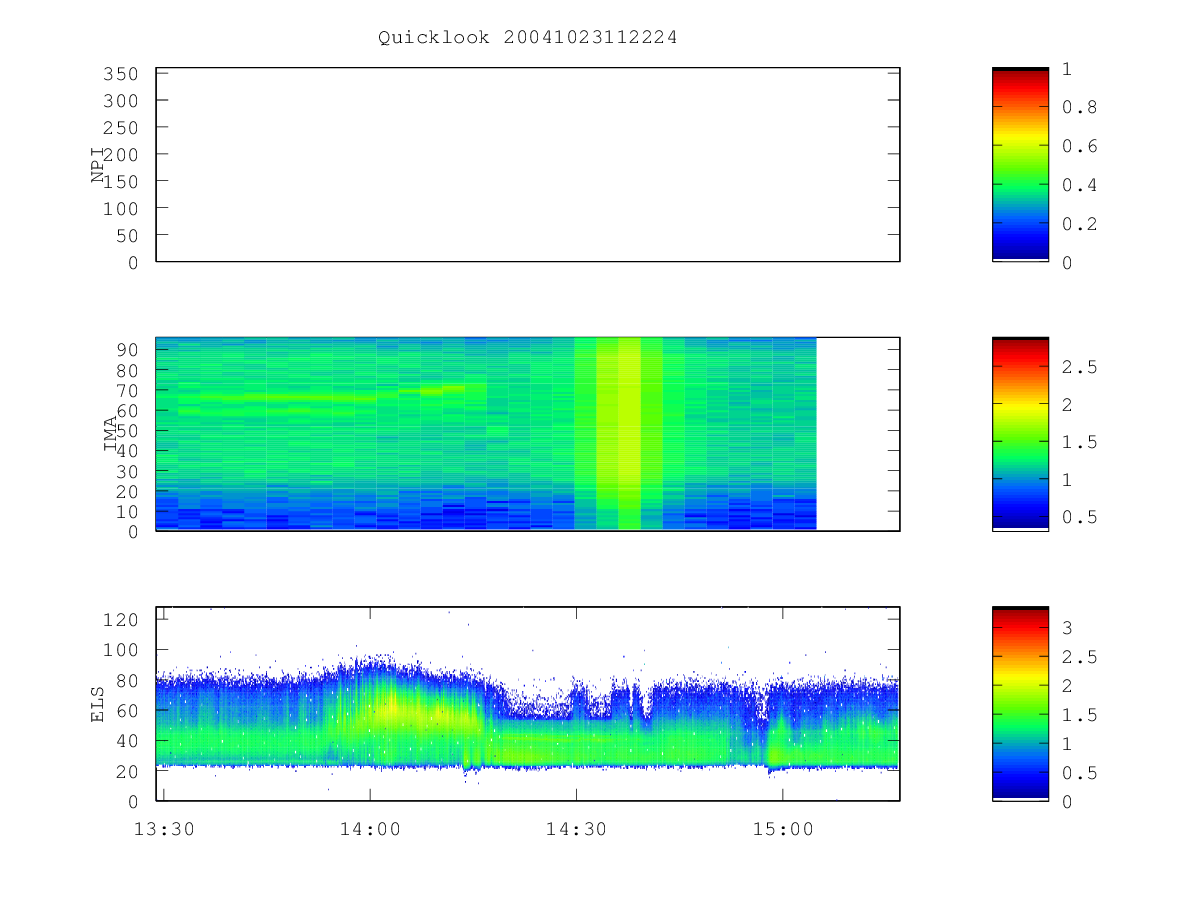Image resolution: width=1200 pixels, height=900 pixels.
Task: Click the 2.5 label on IMA colorbar
Action: coord(1079,367)
